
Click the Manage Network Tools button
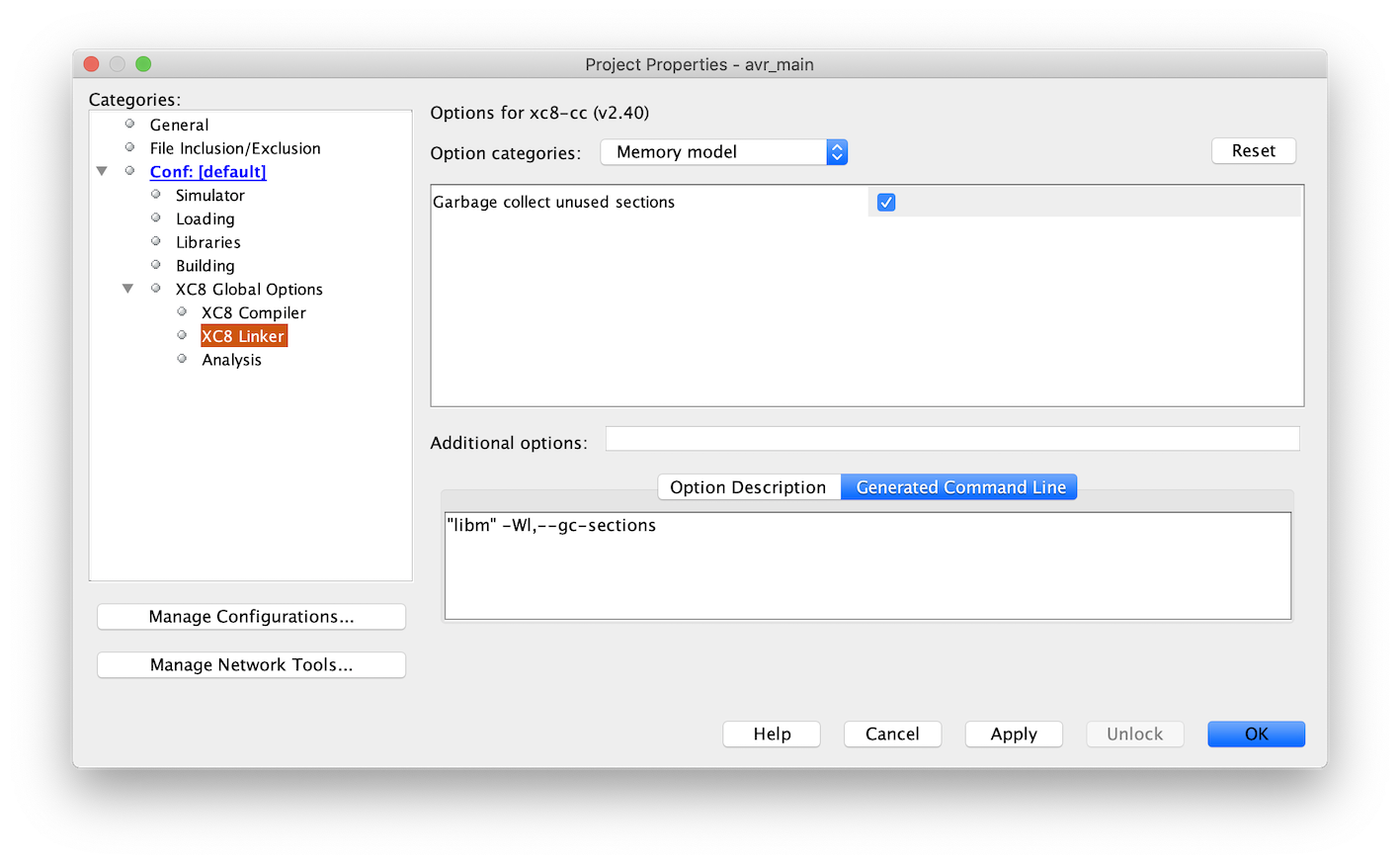click(251, 665)
